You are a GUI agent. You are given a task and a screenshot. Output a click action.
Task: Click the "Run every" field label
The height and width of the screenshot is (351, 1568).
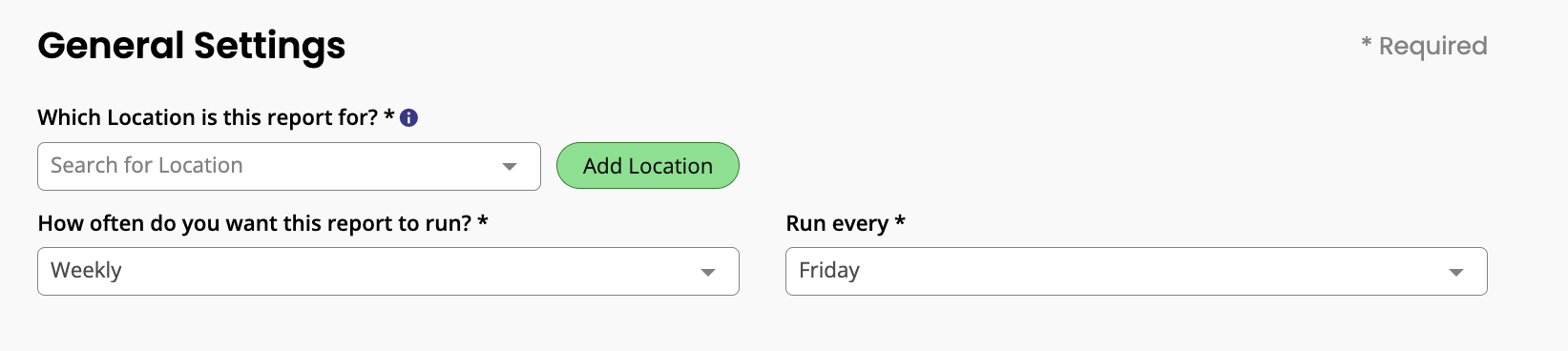[x=837, y=223]
